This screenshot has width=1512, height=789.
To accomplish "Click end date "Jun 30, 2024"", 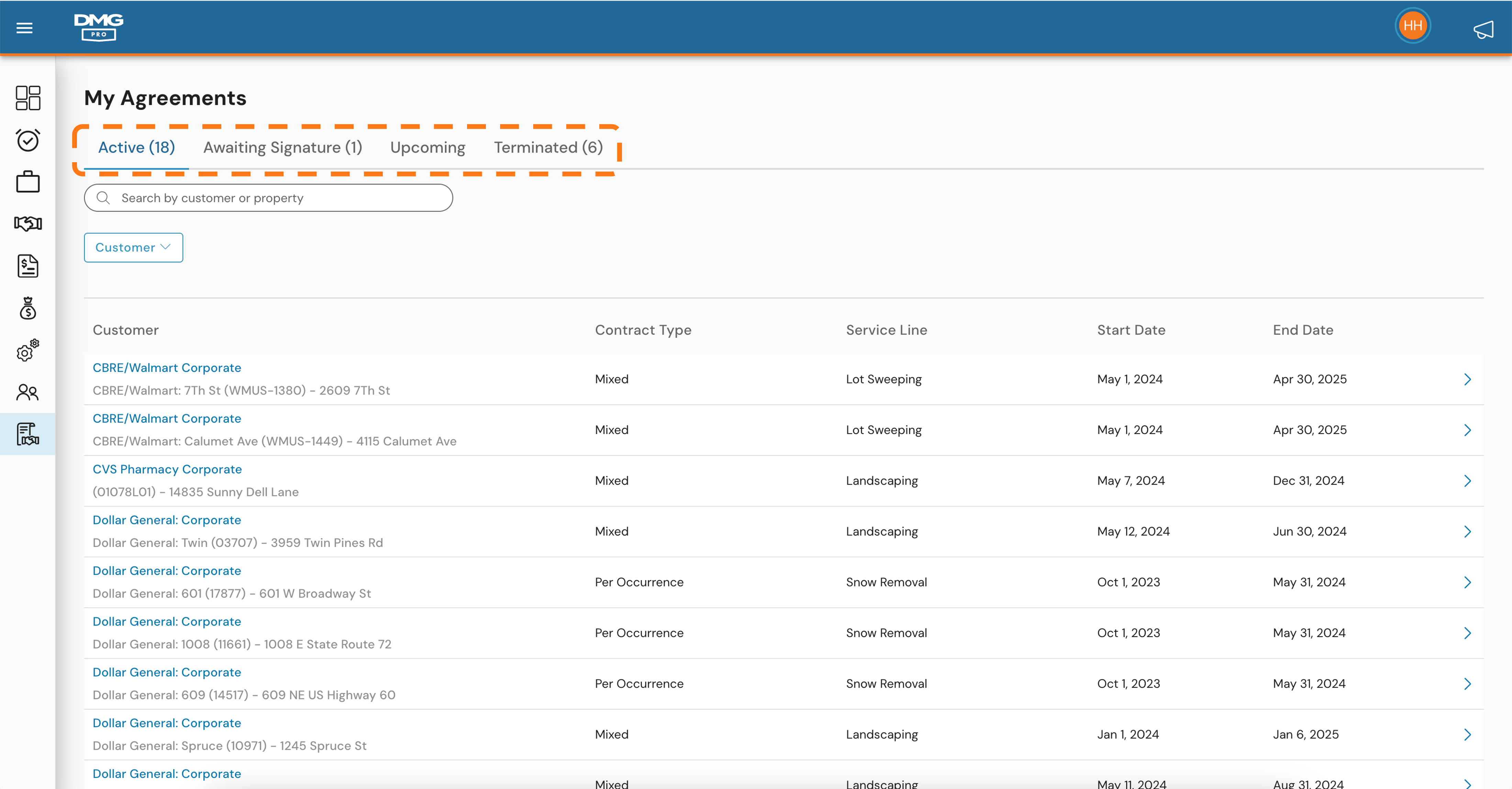I will click(1310, 532).
